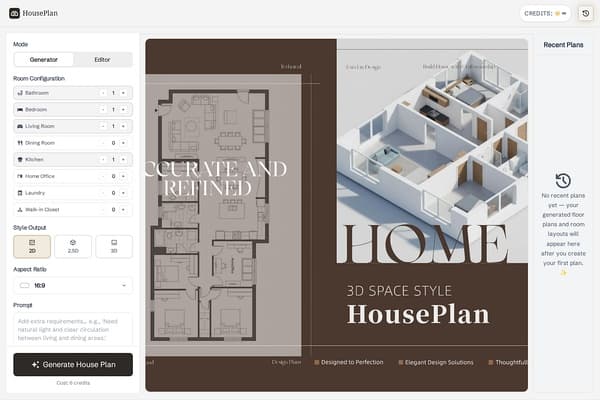This screenshot has height=400, width=600.
Task: Click 'Designed to Perfection' caption
Action: pos(352,362)
